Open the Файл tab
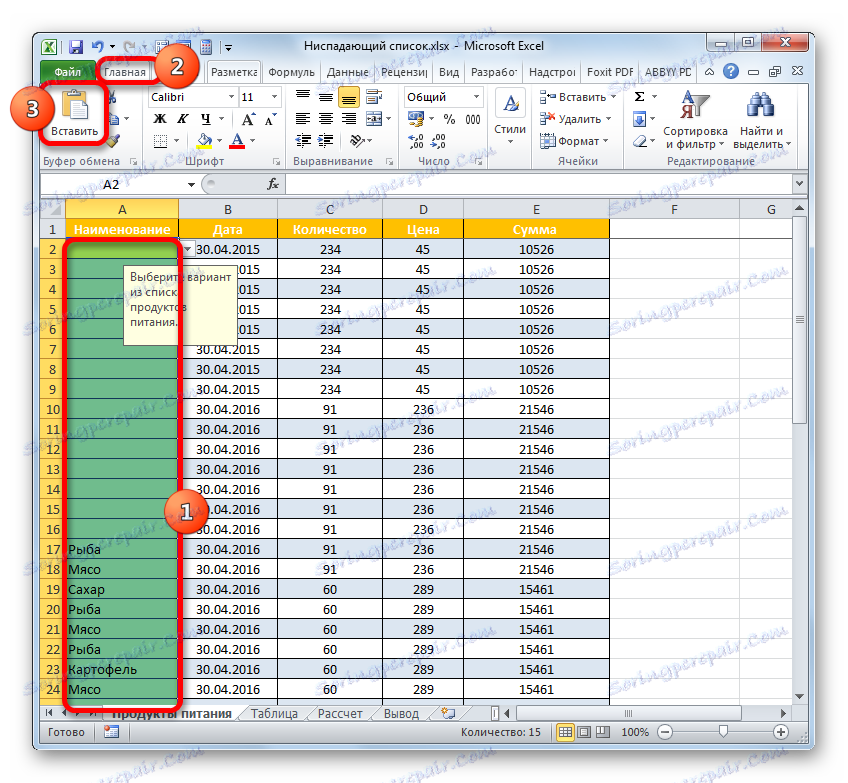This screenshot has width=848, height=783. (68, 71)
